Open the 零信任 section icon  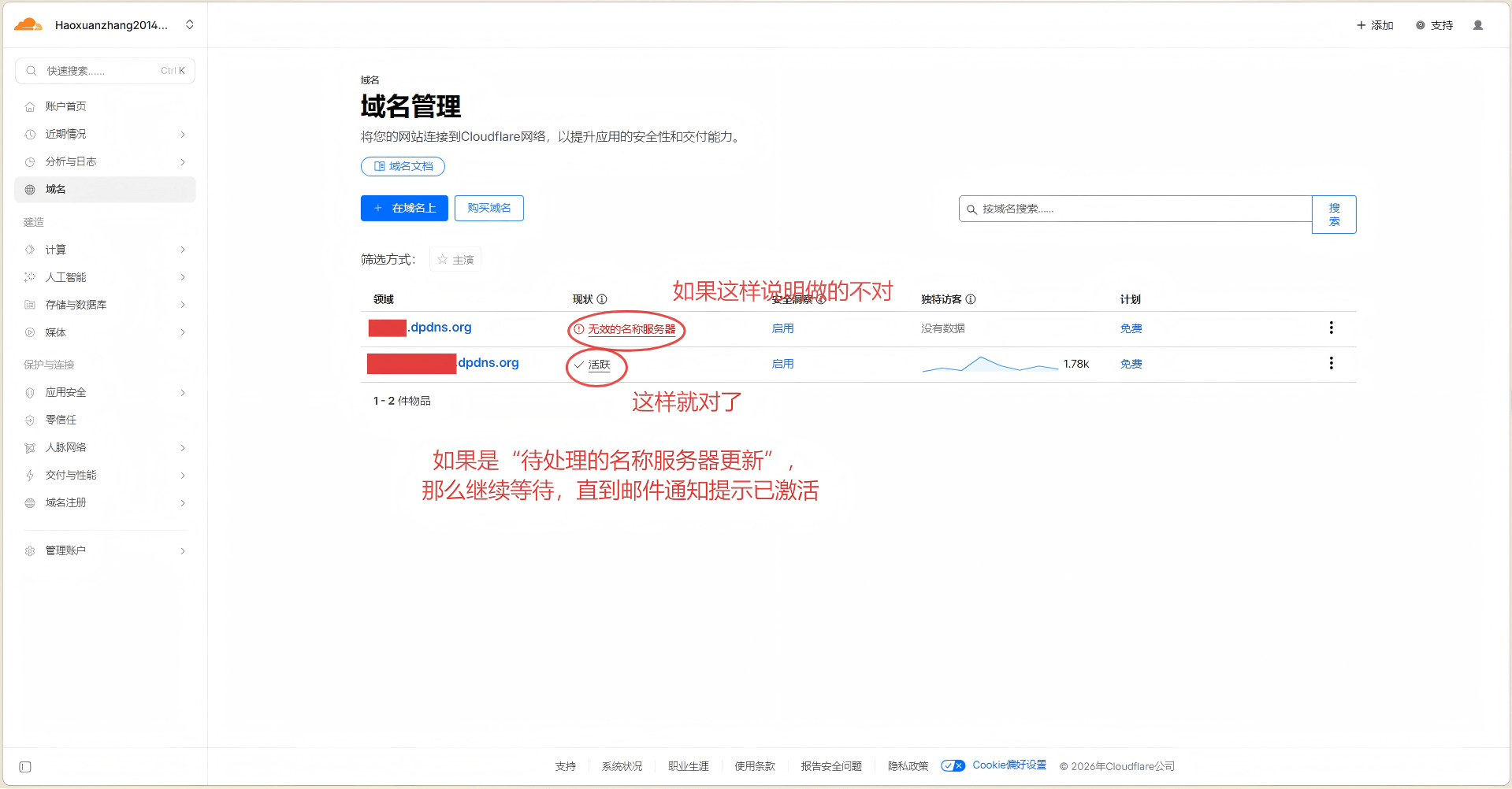point(29,420)
